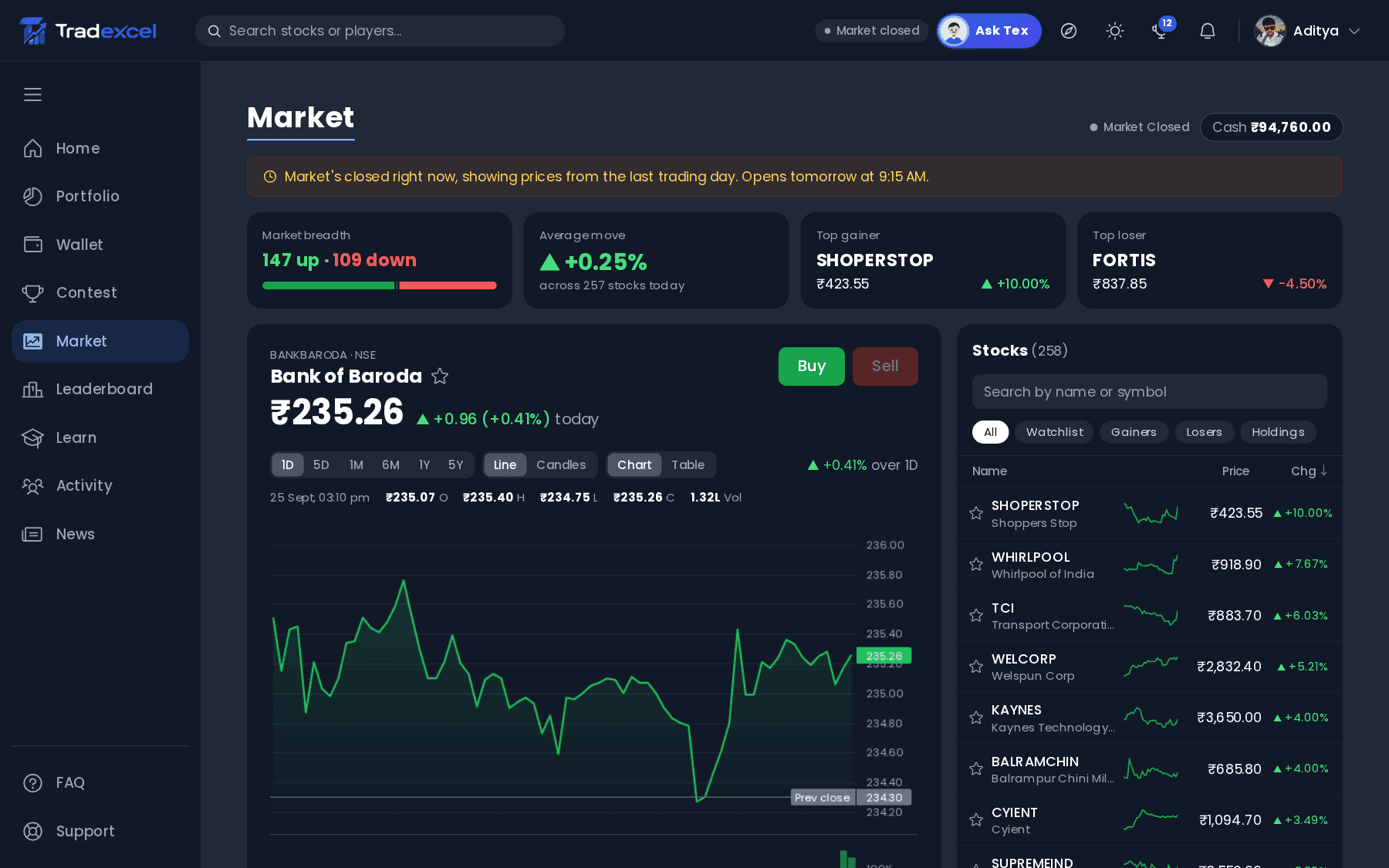Open trophy achievements with 12 badge

coord(1161,31)
